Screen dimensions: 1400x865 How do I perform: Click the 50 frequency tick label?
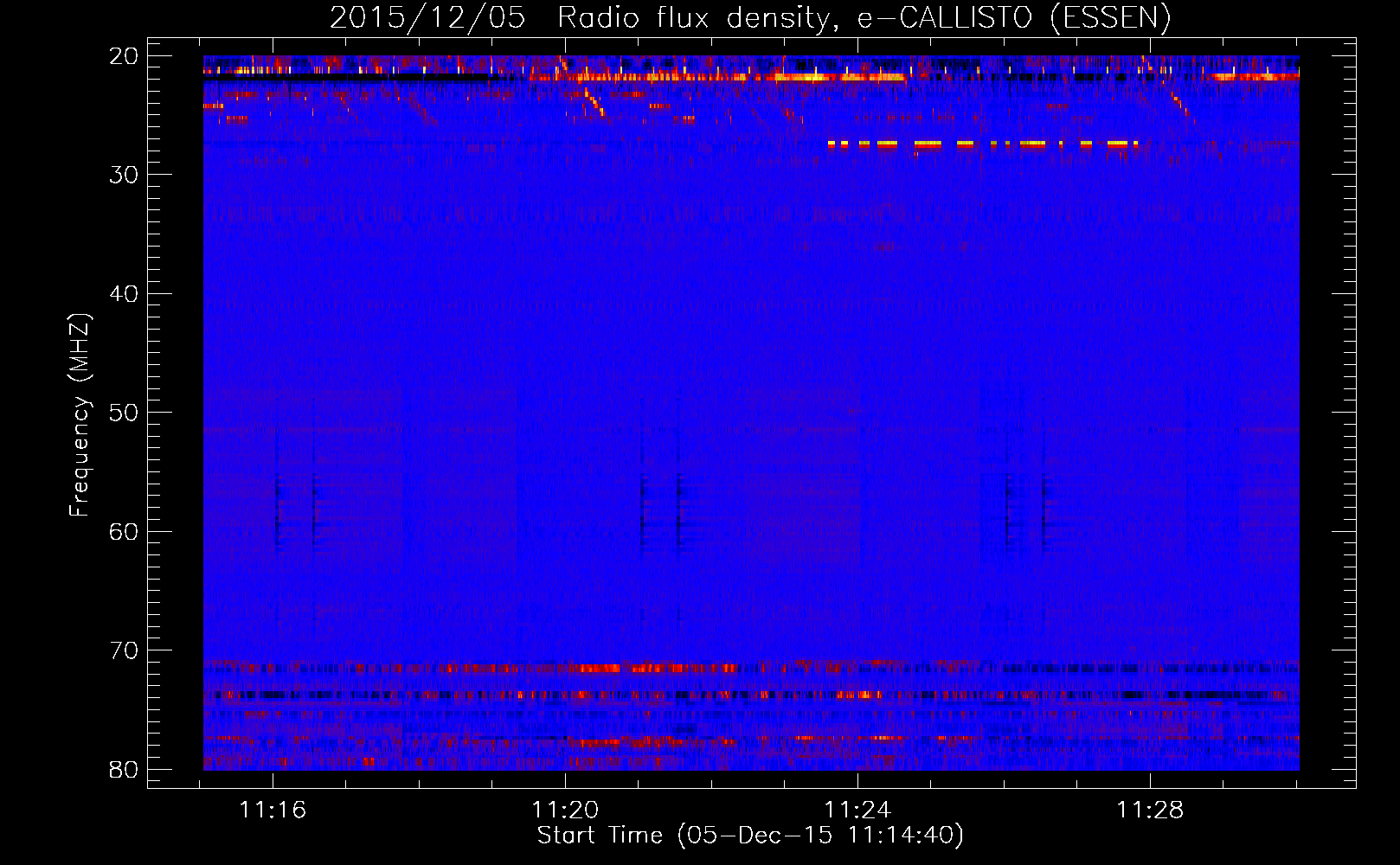(124, 413)
